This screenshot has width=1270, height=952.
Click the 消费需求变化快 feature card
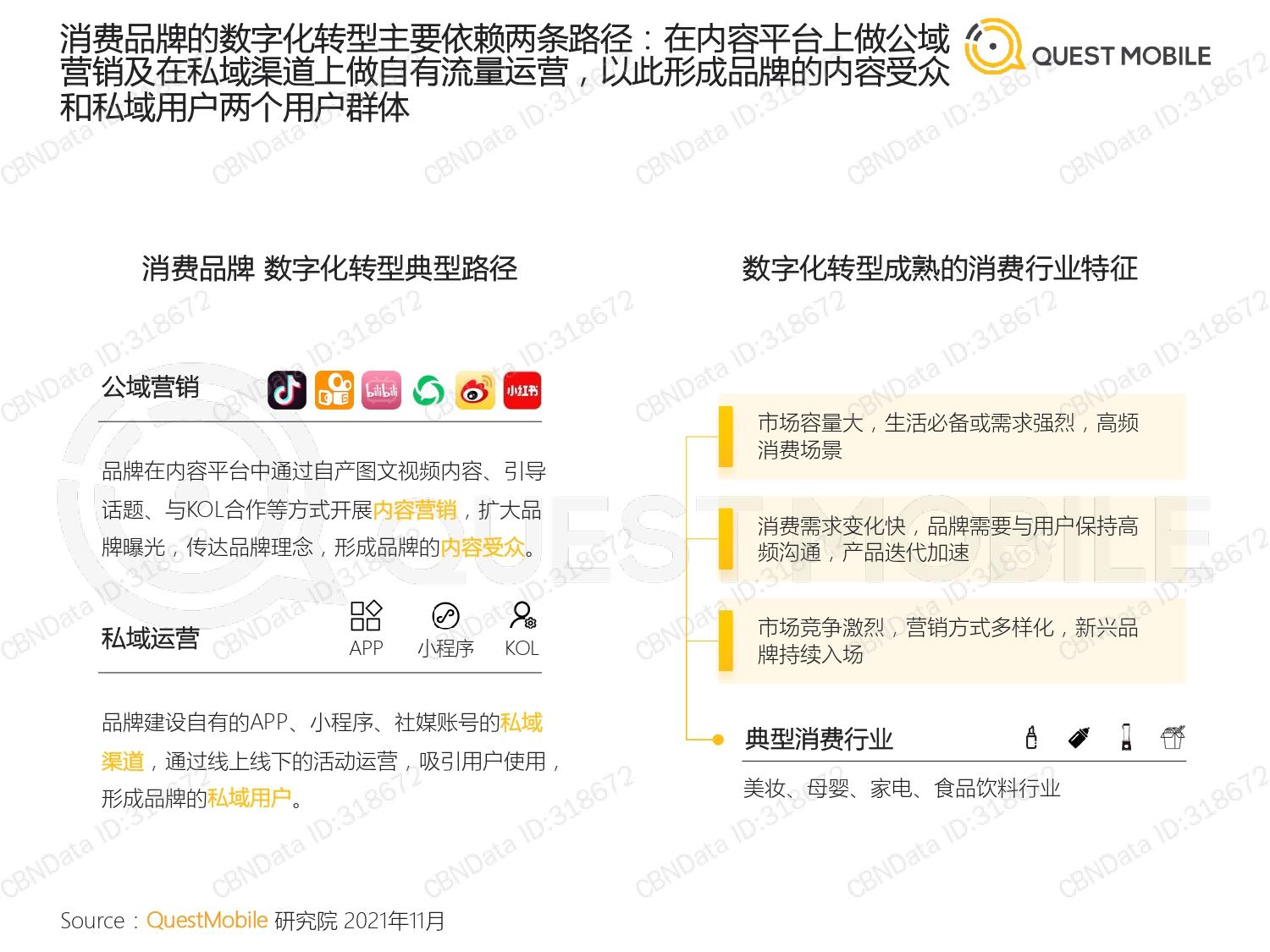[x=952, y=539]
